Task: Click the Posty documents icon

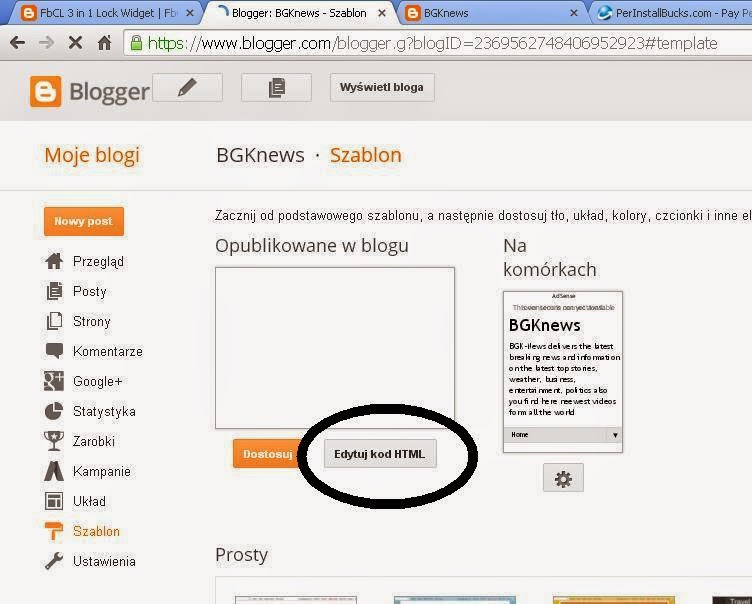Action: [x=54, y=291]
